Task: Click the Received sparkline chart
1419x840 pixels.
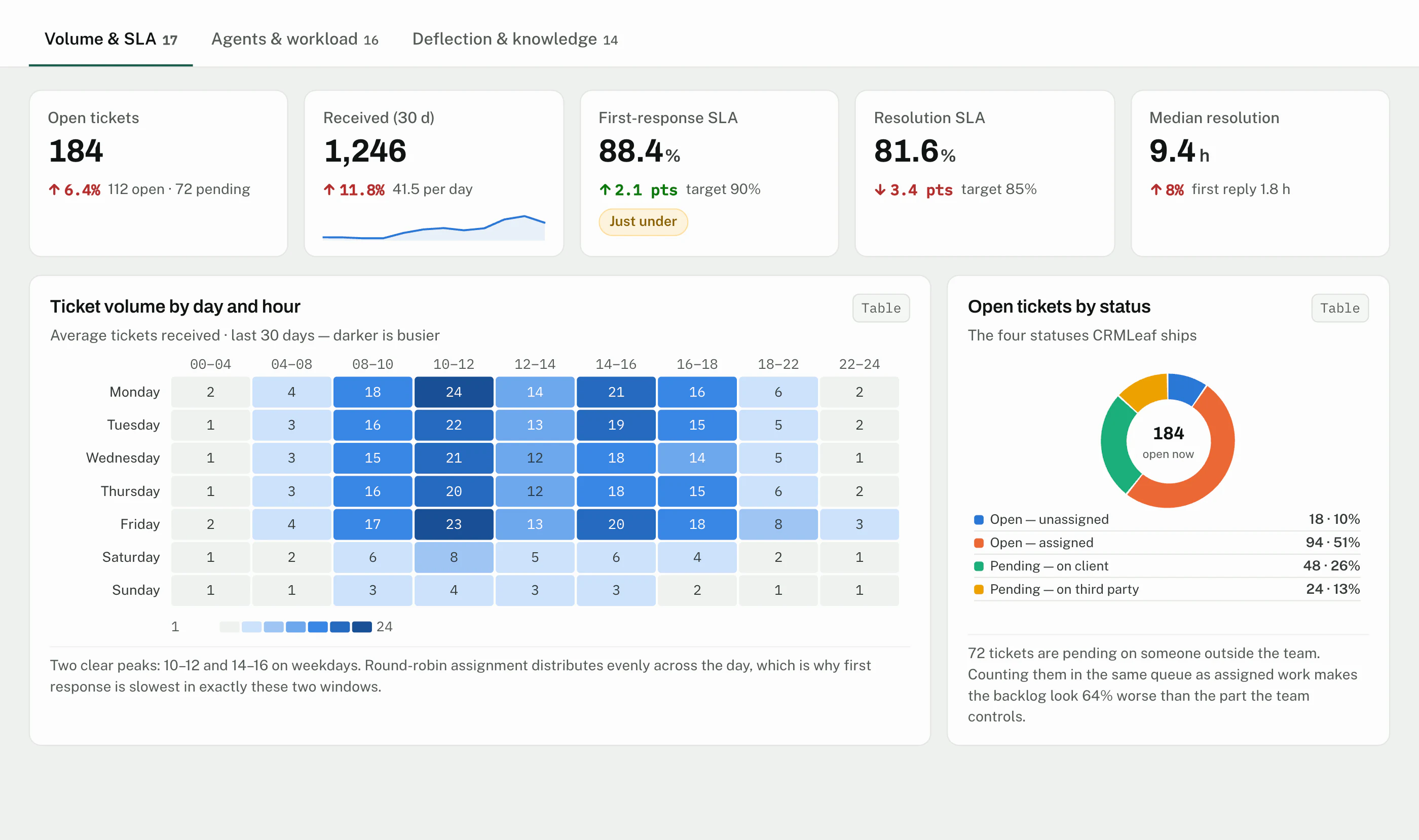Action: point(434,227)
